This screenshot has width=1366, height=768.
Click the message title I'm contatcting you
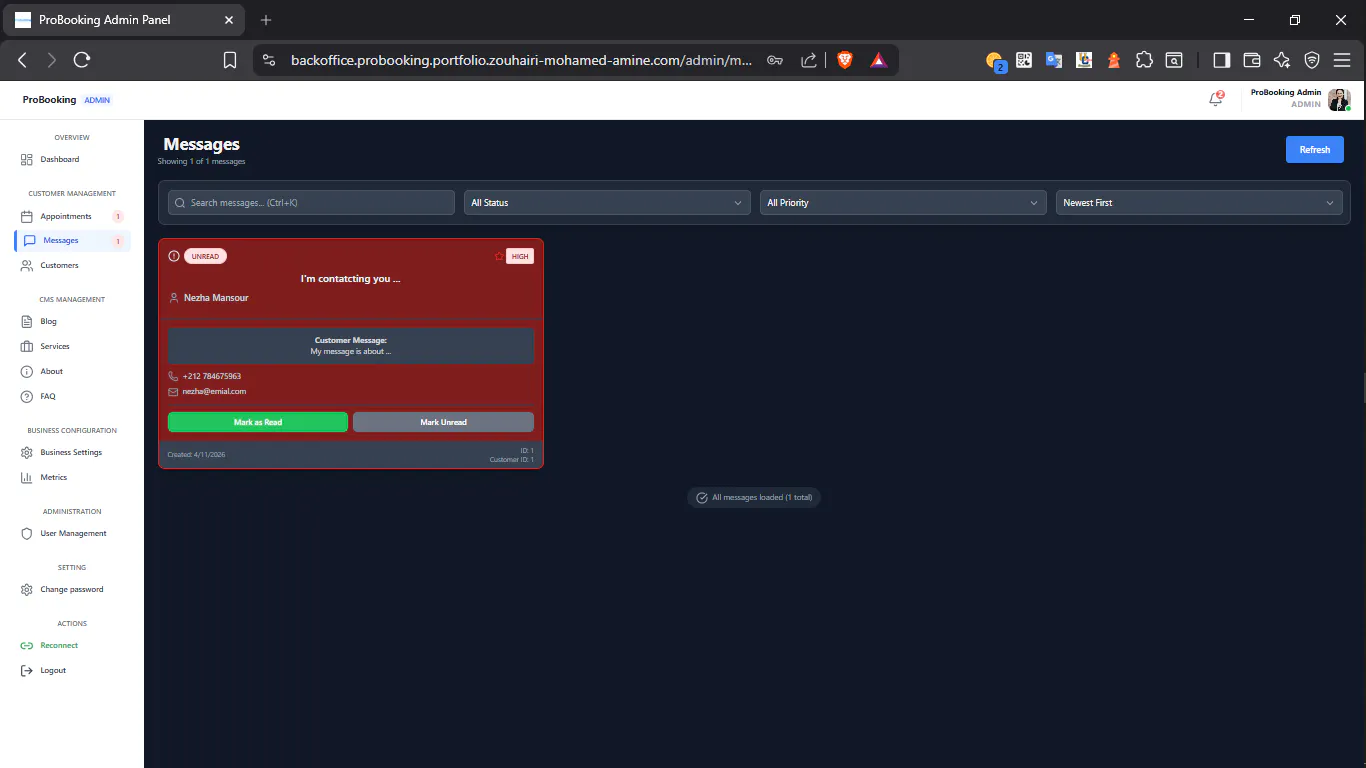point(351,279)
